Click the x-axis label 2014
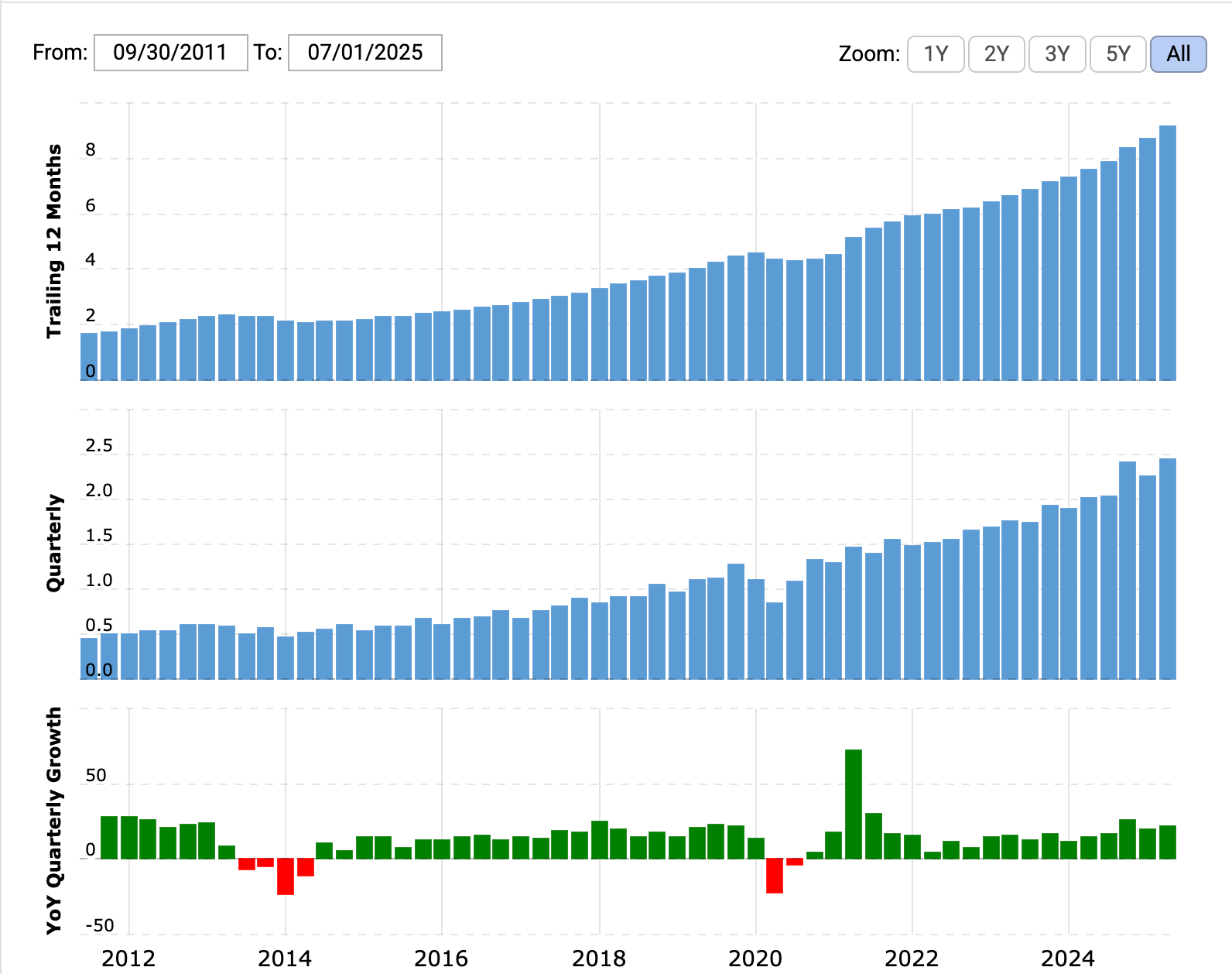Screen dimensions: 1232x974 coord(285,959)
